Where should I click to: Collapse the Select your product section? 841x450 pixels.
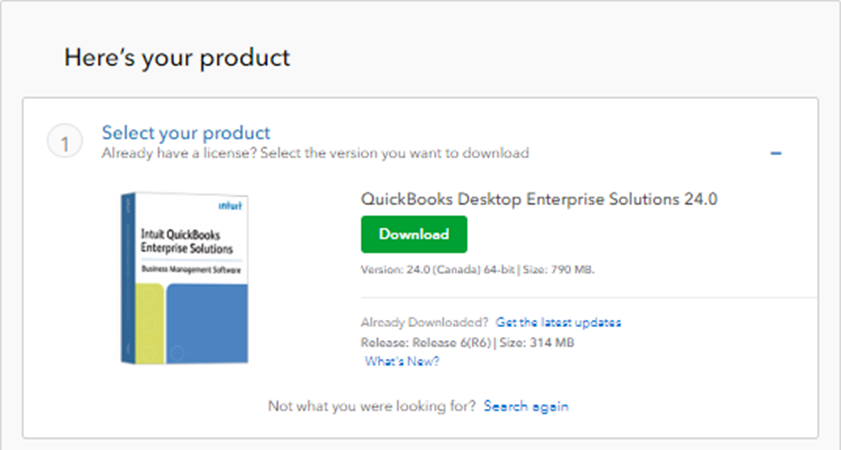pos(776,153)
